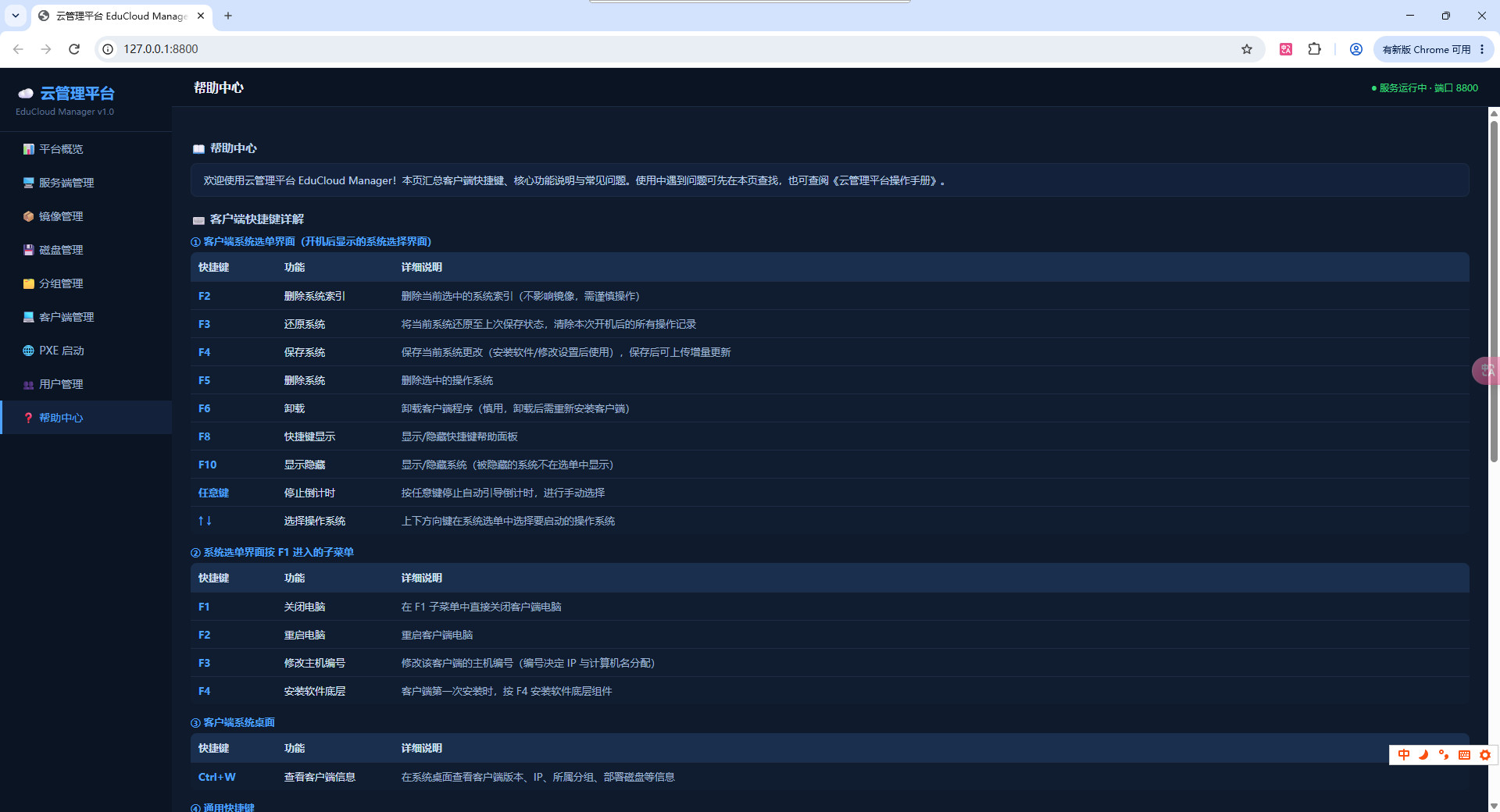
Task: Click the 还原系统 function cell
Action: coord(305,324)
